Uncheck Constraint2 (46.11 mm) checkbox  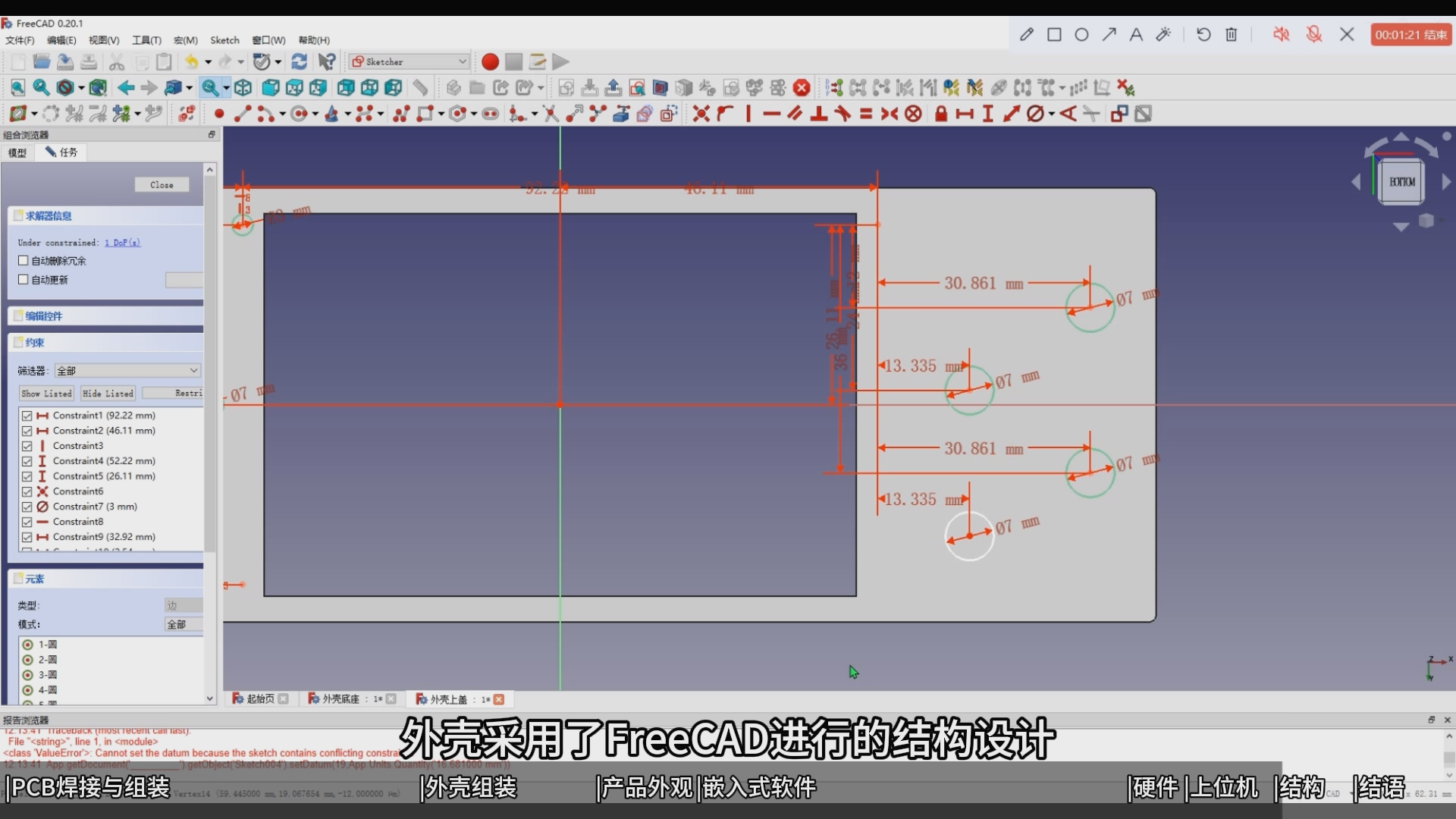(x=27, y=431)
